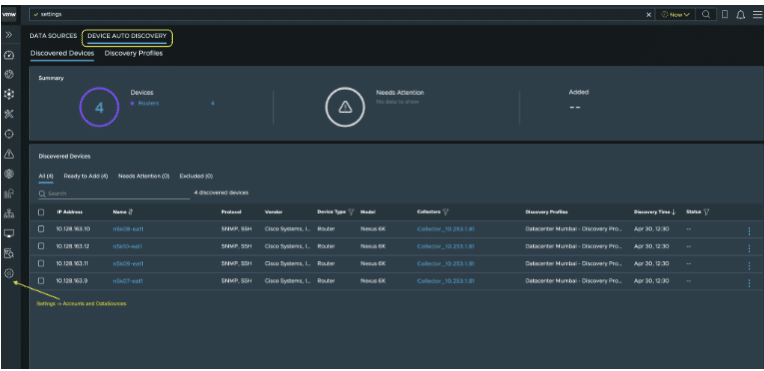Open the hamburger menu icon

tap(757, 15)
